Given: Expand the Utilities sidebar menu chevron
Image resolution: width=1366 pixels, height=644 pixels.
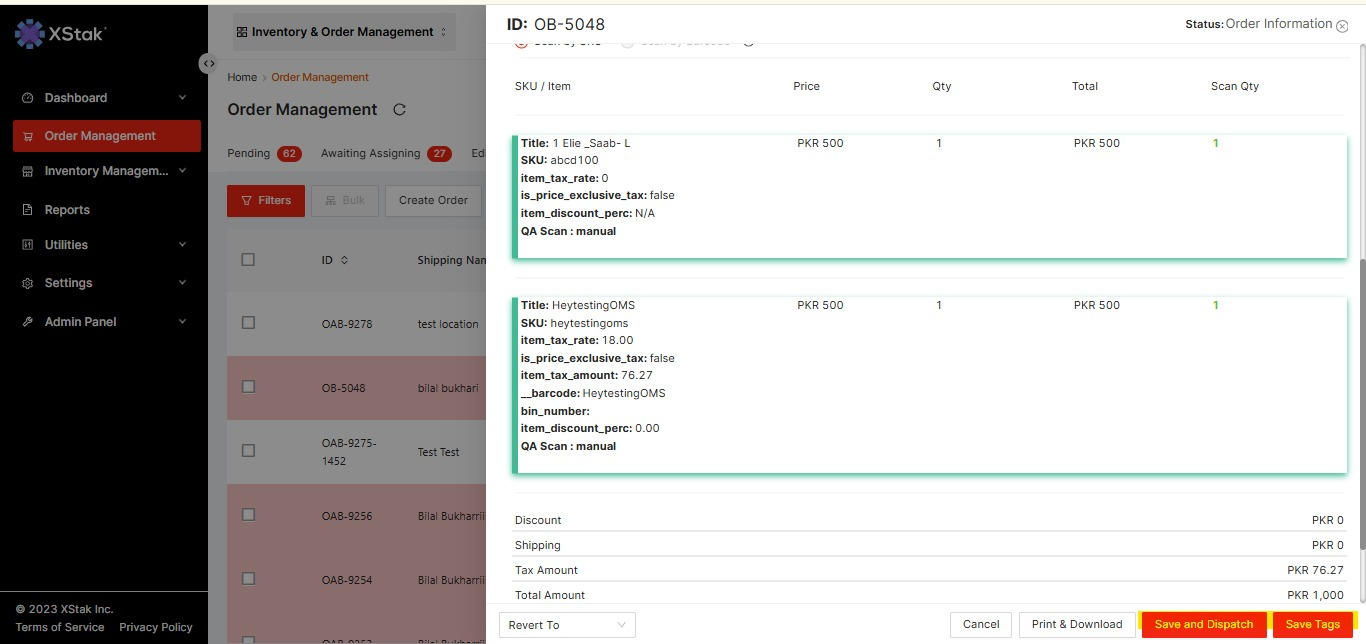Looking at the screenshot, I should click(x=182, y=245).
